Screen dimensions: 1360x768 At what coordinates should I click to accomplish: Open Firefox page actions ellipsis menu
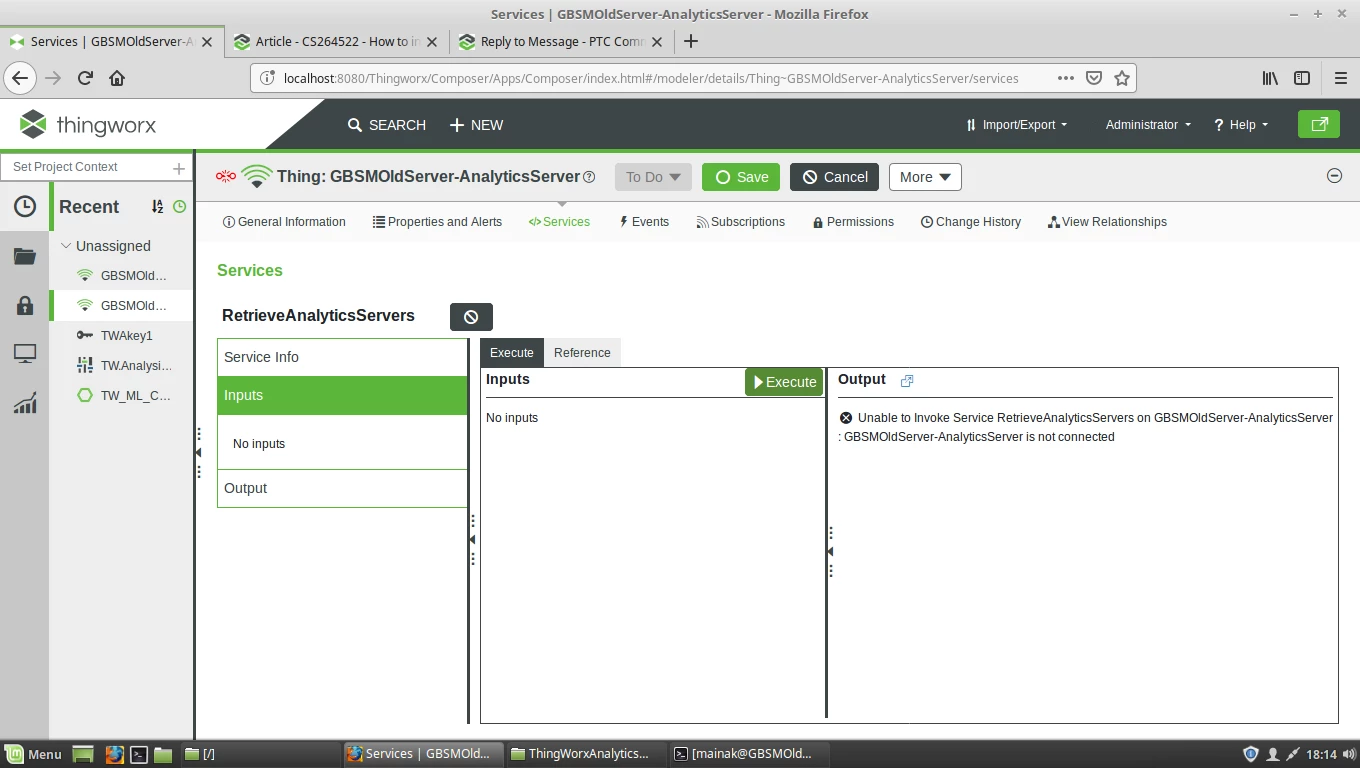[1066, 78]
